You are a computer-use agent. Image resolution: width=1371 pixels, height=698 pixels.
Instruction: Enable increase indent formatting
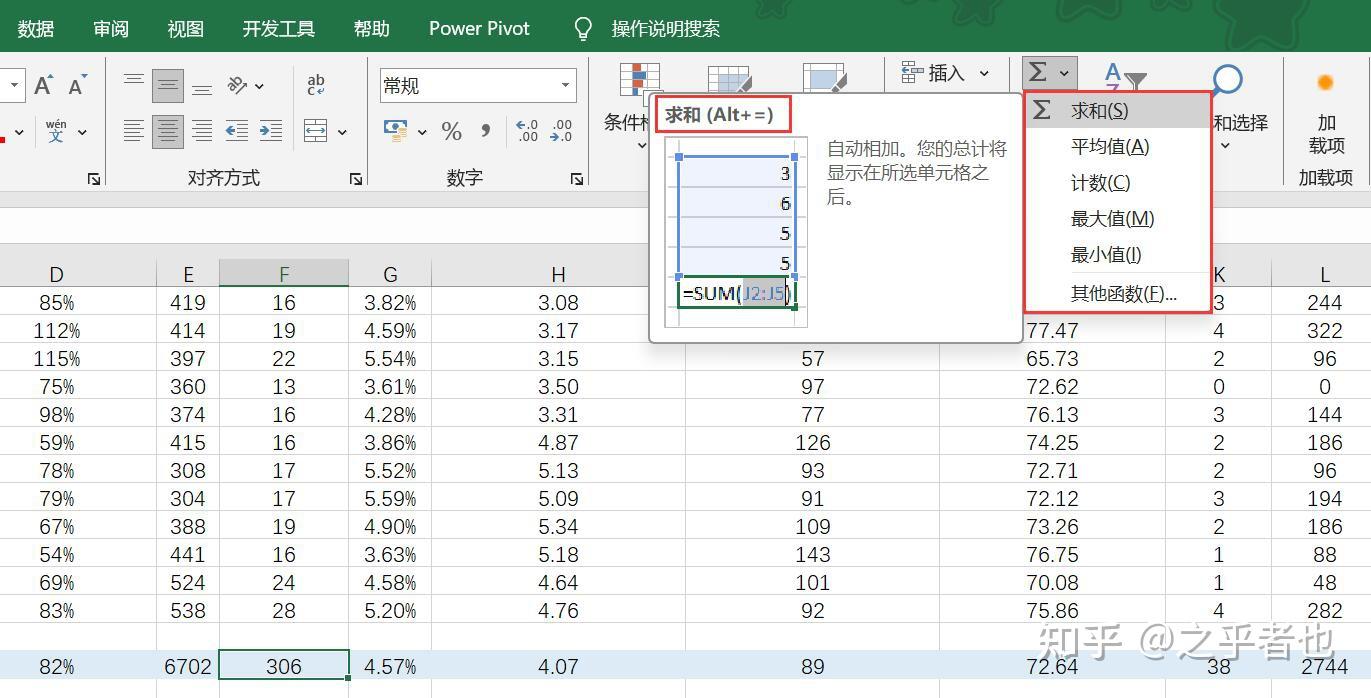point(270,130)
